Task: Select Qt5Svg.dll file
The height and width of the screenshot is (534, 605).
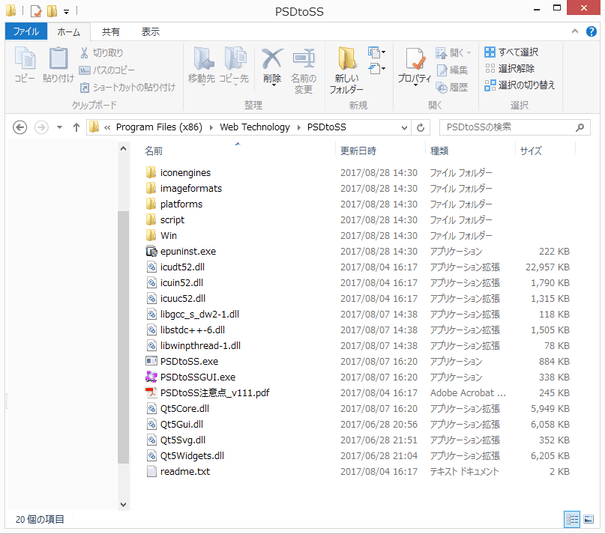Action: [x=357, y=440]
